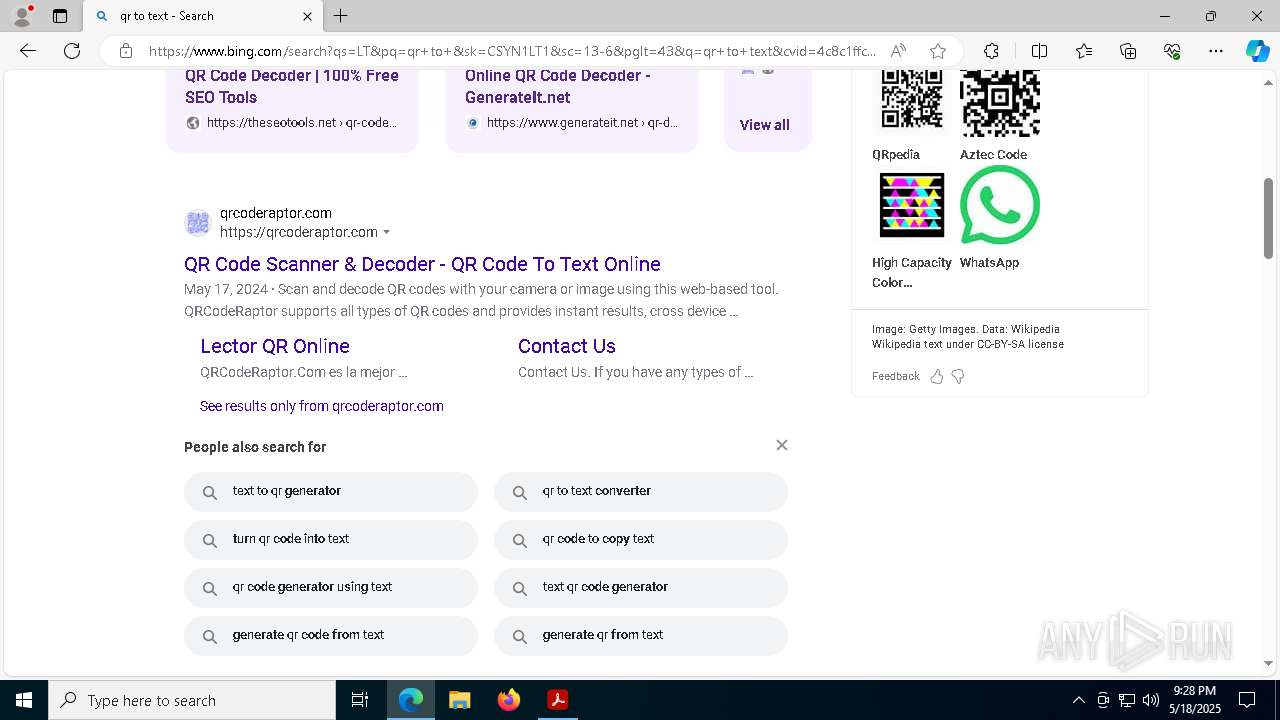Open the Lector QR Online sublink
This screenshot has height=720, width=1280.
coord(275,346)
